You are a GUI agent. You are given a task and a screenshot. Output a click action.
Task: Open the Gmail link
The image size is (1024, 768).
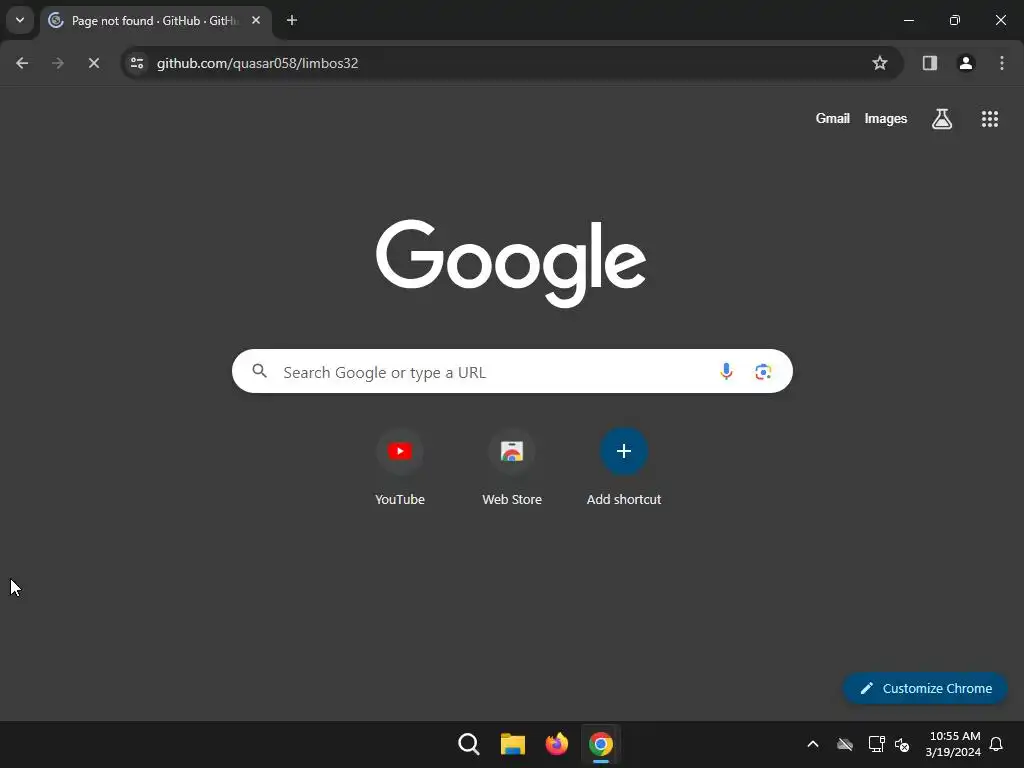(833, 118)
